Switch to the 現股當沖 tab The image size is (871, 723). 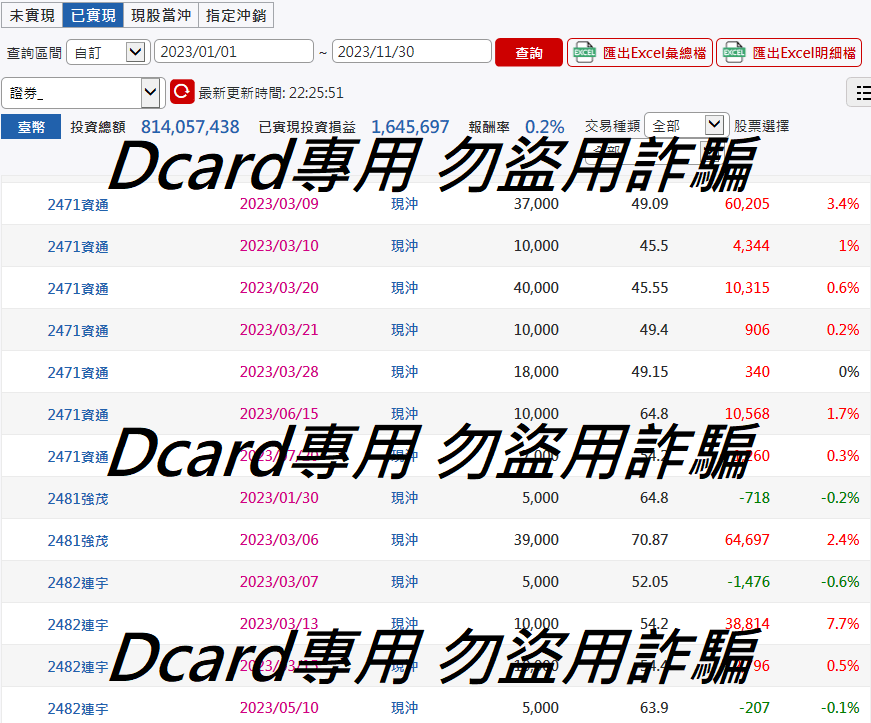161,15
